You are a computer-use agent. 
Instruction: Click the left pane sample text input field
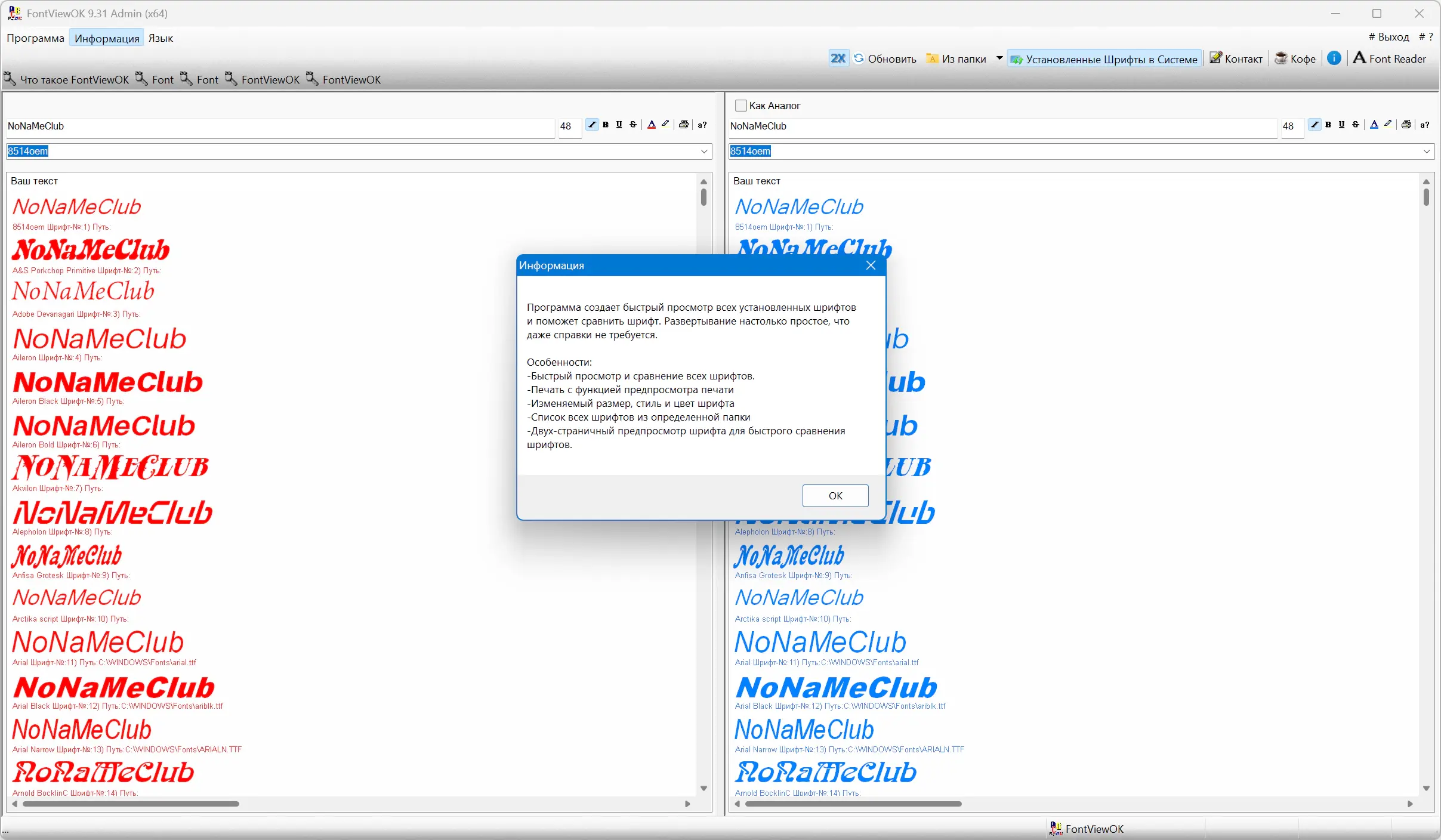click(x=279, y=126)
